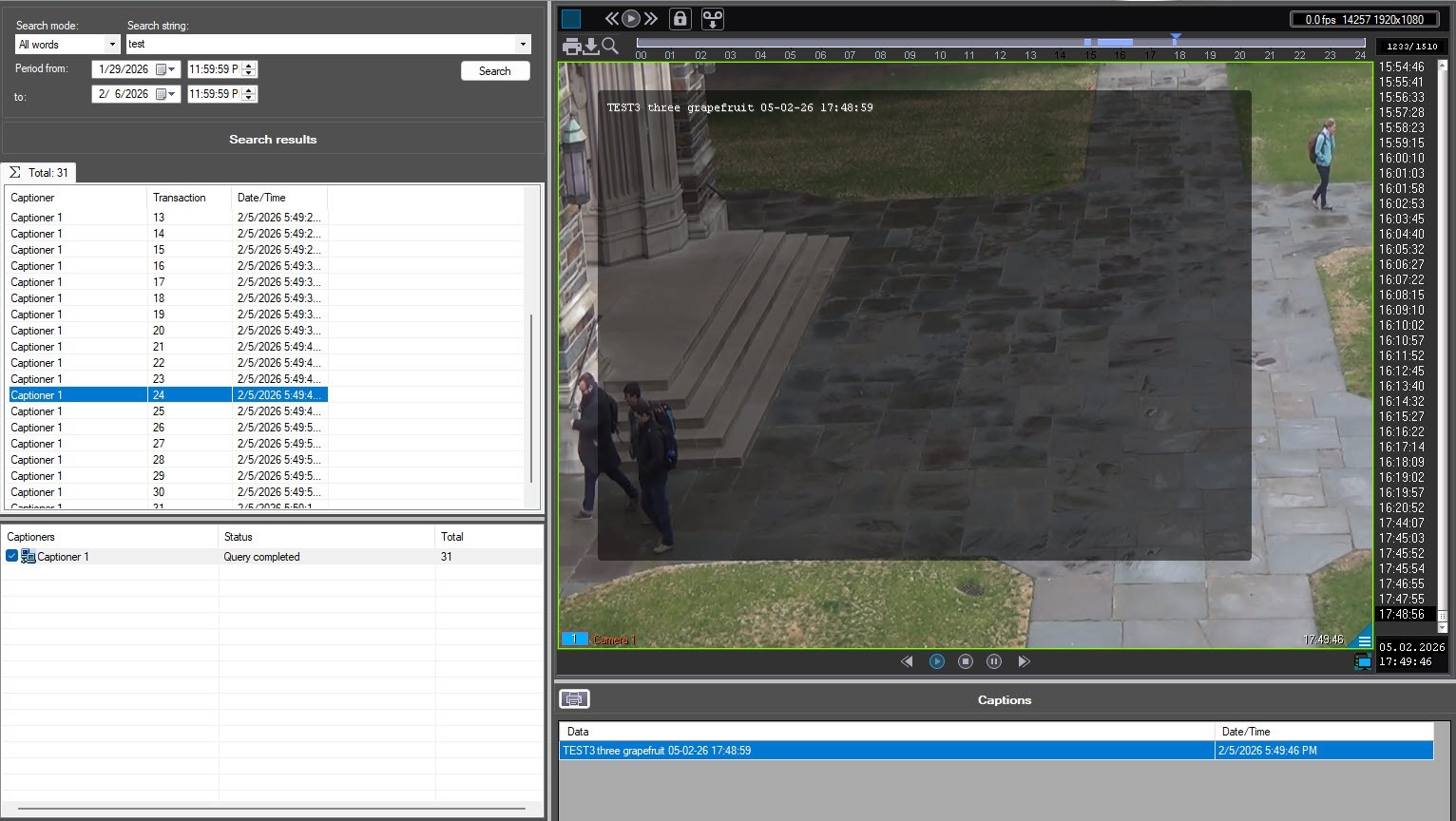
Task: Click the magnifier icon beside the timeline
Action: 610,46
